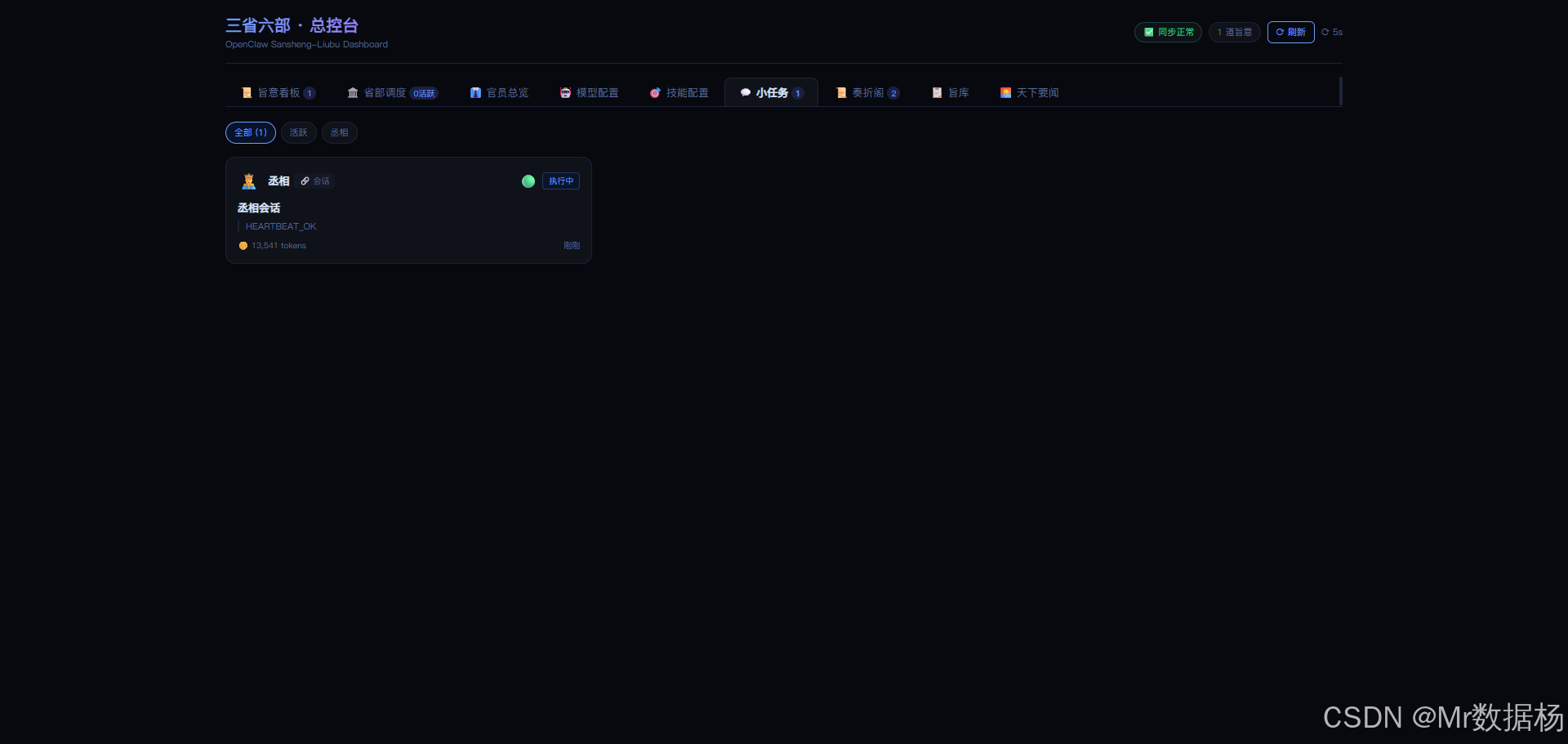1568x744 pixels.
Task: Click the document icon beside 旨库
Action: click(x=938, y=93)
